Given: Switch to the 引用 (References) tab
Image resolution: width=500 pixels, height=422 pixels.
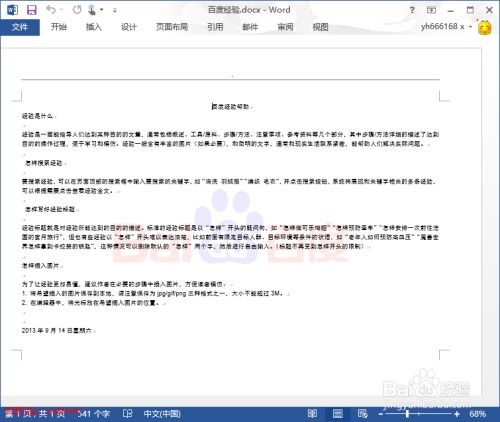Looking at the screenshot, I should [215, 27].
